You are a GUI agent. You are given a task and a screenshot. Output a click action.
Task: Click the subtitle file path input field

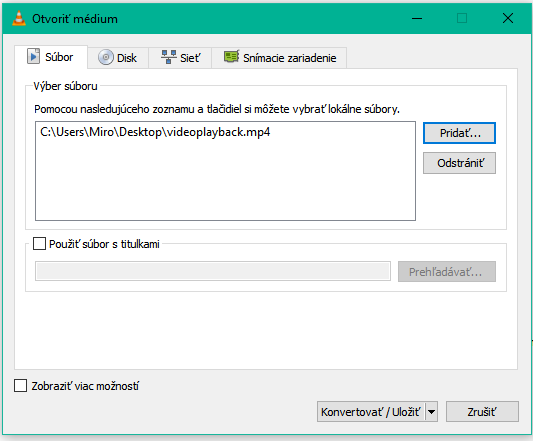[x=213, y=271]
